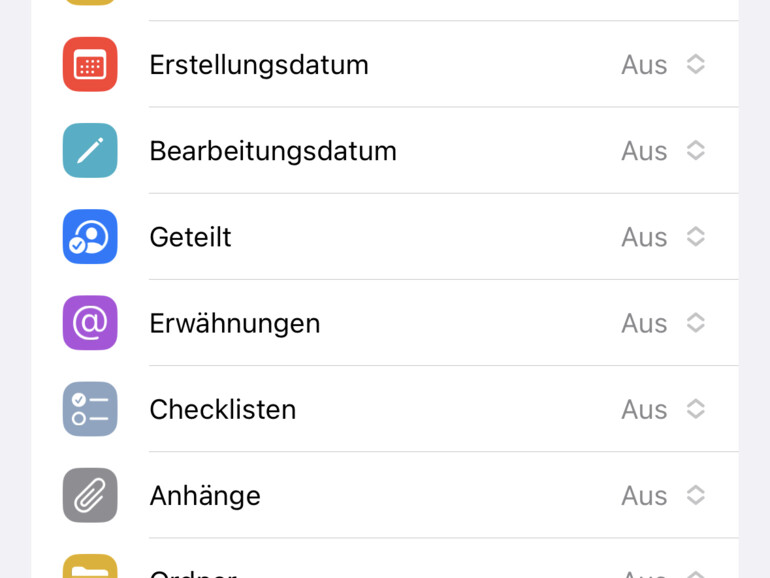The width and height of the screenshot is (770, 578).
Task: Expand the Anhänge chevron picker
Action: click(x=696, y=495)
